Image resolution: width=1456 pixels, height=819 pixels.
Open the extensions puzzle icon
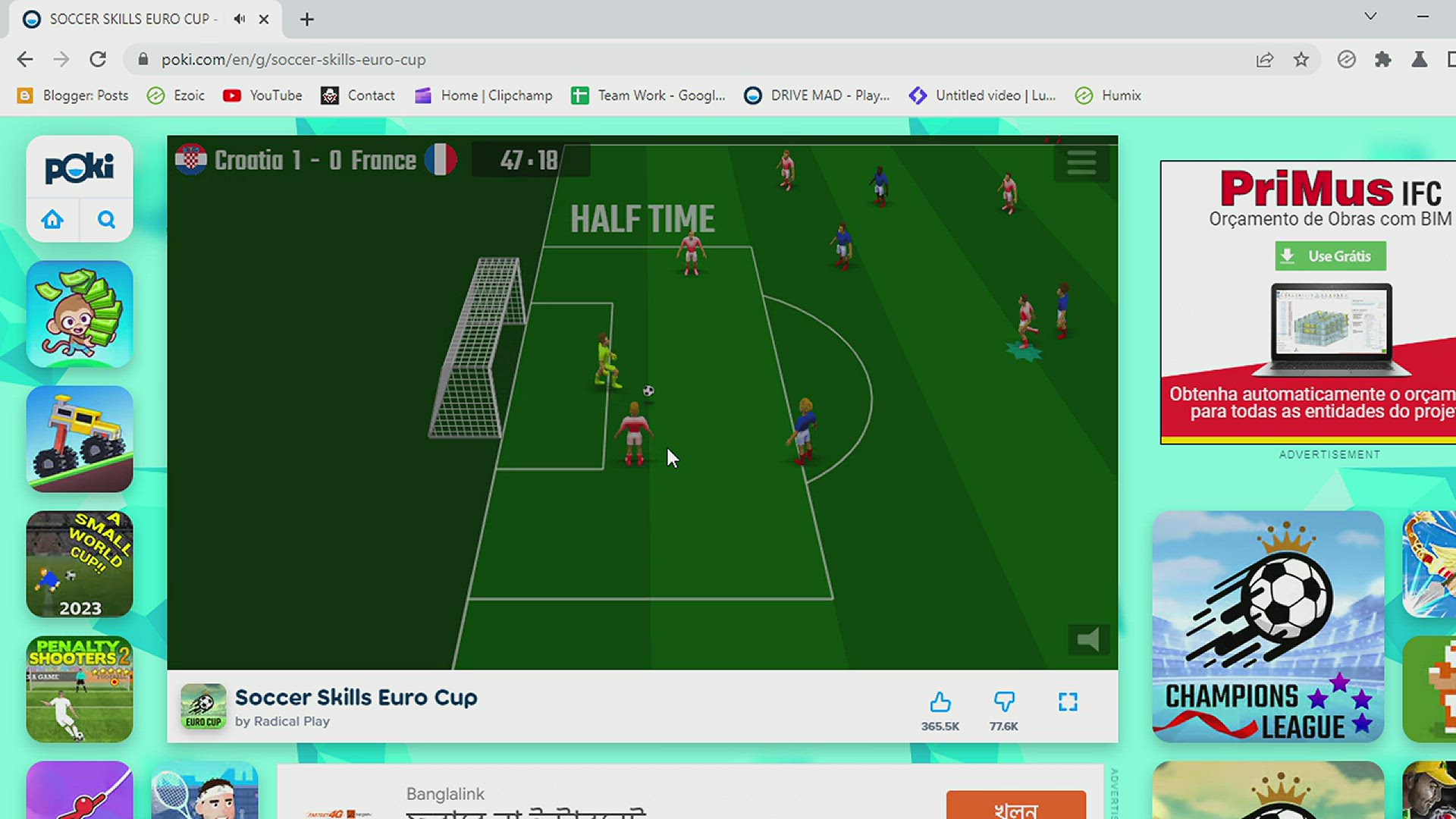point(1383,59)
